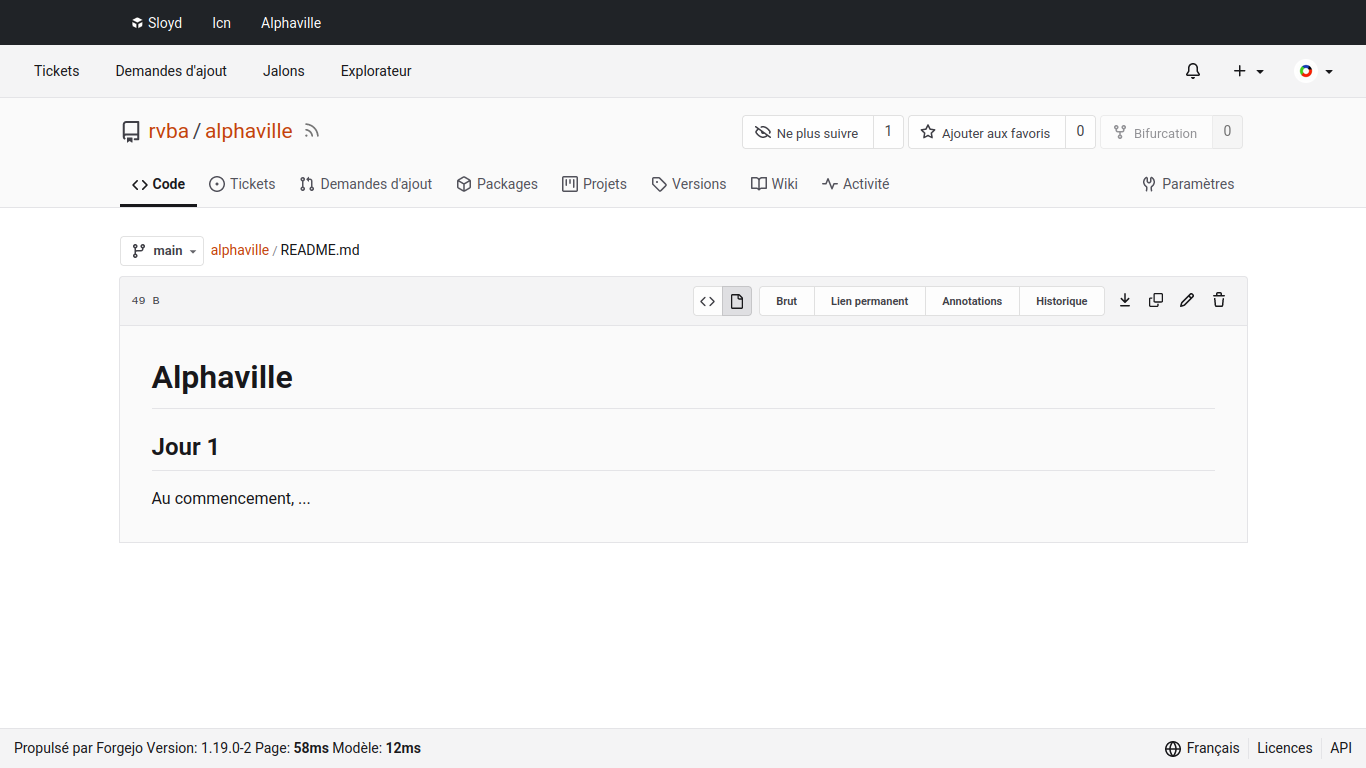Open the rvba owner link

(168, 131)
